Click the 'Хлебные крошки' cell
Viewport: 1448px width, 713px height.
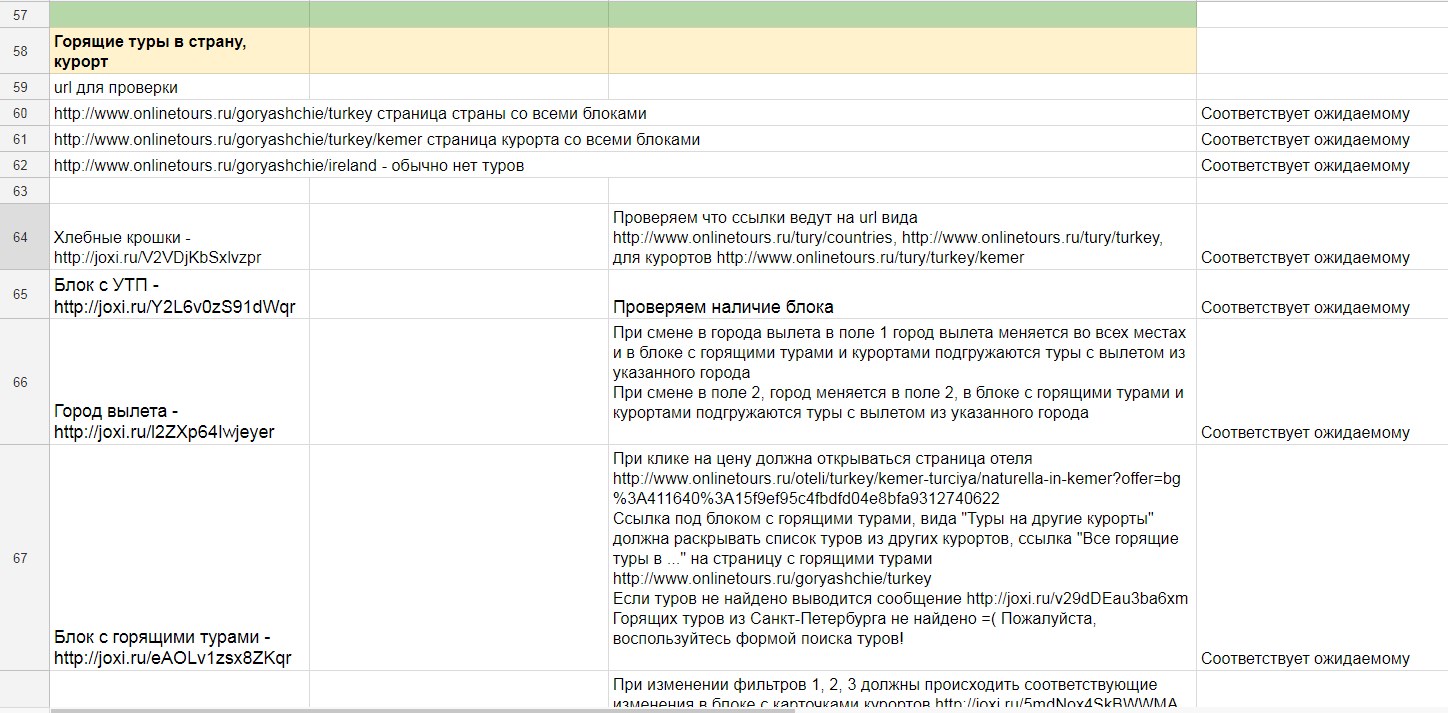point(179,237)
